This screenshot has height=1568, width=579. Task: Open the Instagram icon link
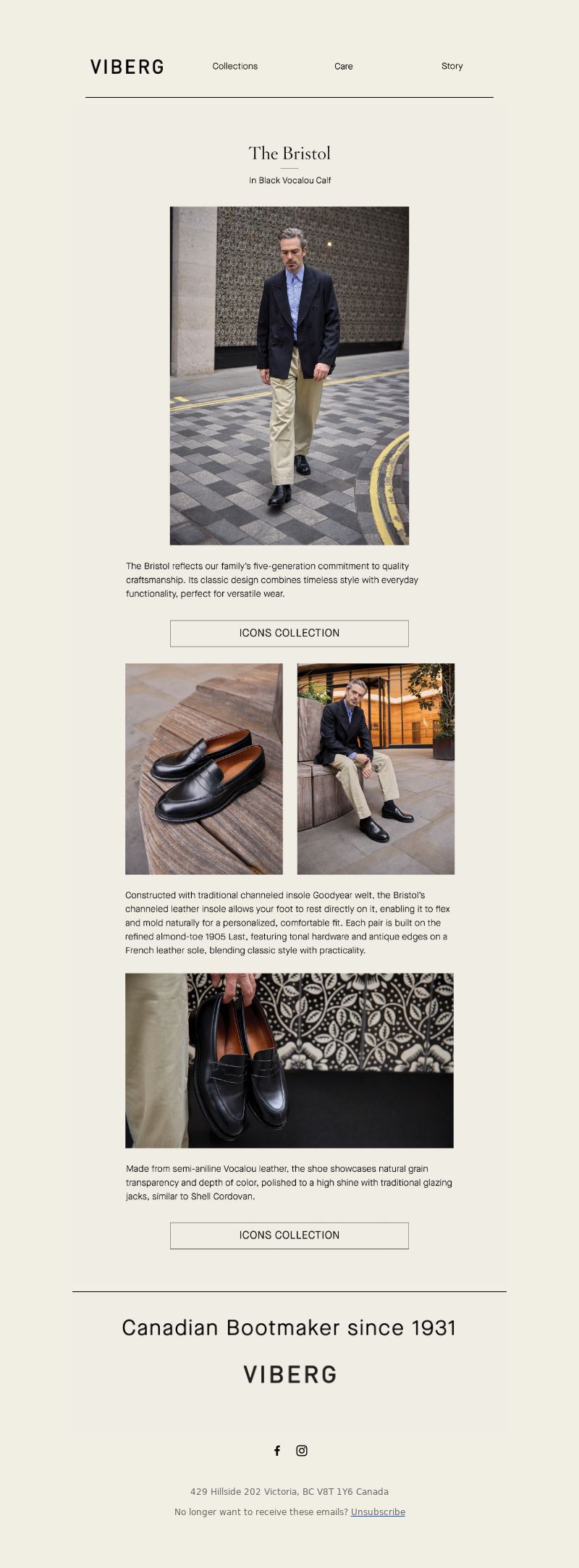coord(302,1450)
